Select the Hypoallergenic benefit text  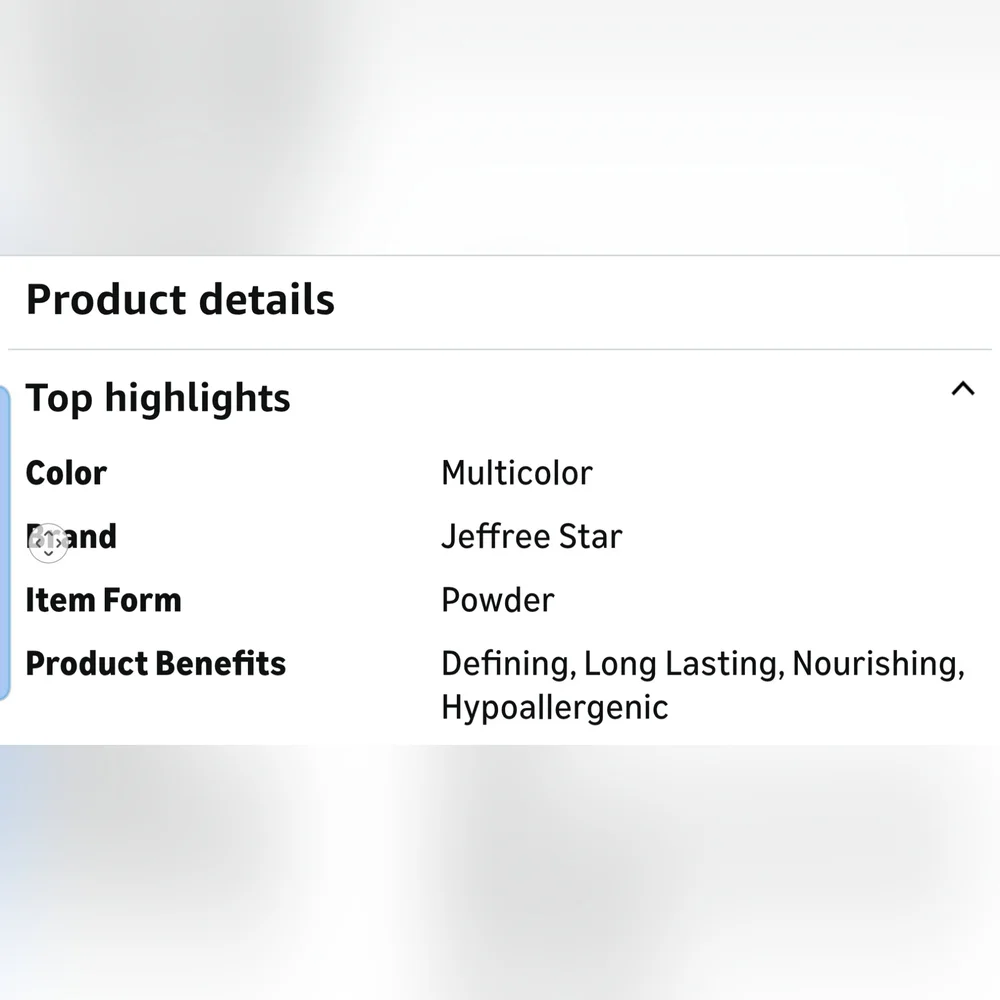pos(554,708)
